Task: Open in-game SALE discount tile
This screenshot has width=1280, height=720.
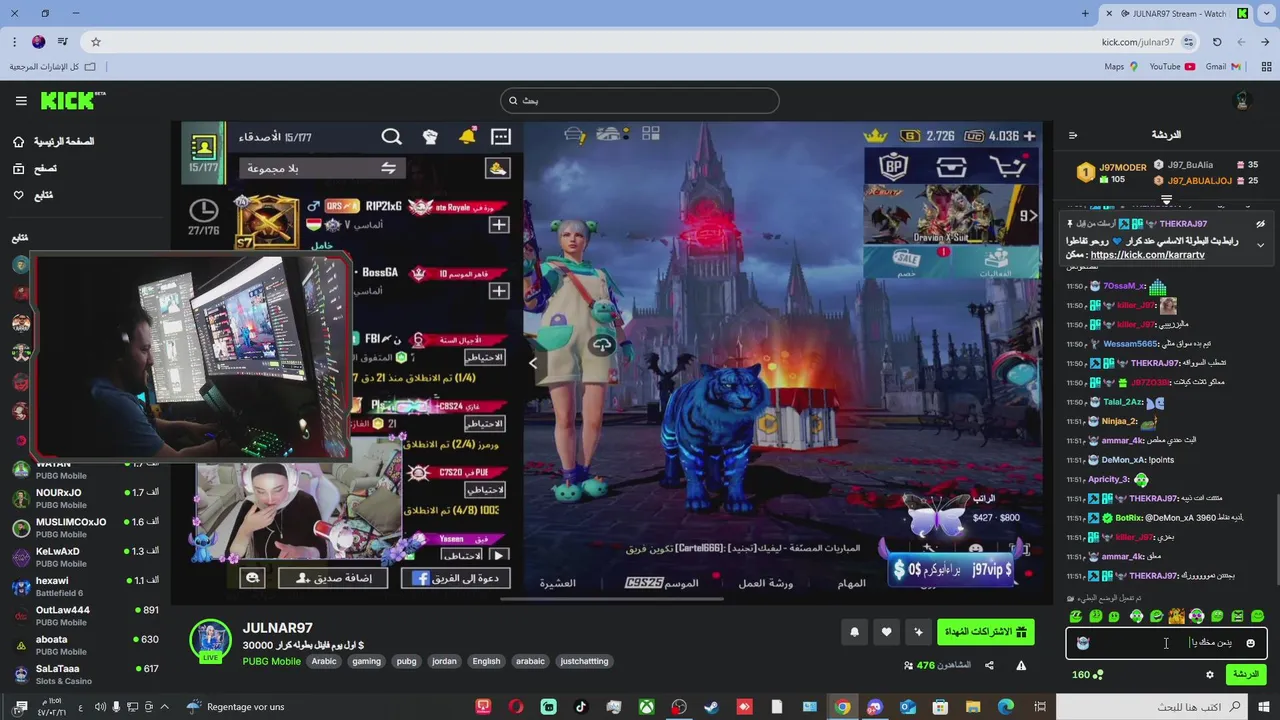Action: pyautogui.click(x=905, y=261)
